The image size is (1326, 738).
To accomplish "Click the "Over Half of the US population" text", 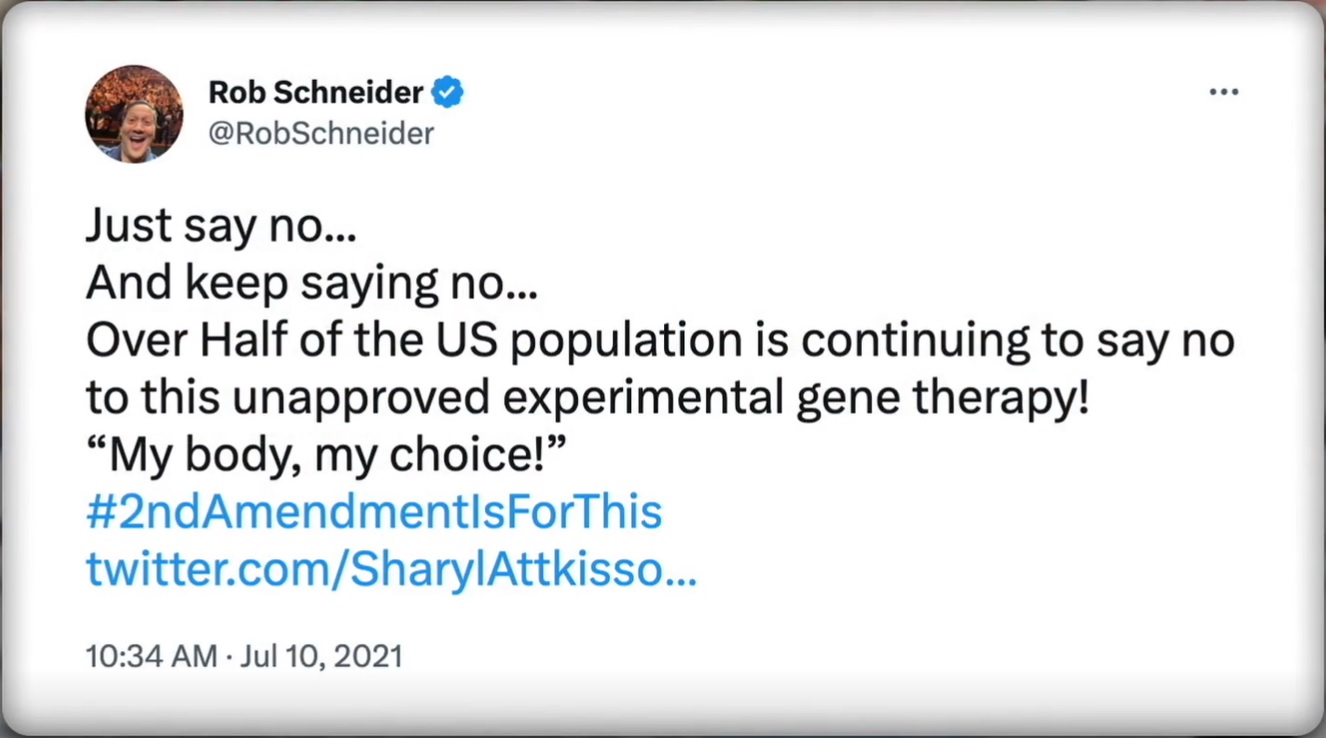I will pos(414,341).
